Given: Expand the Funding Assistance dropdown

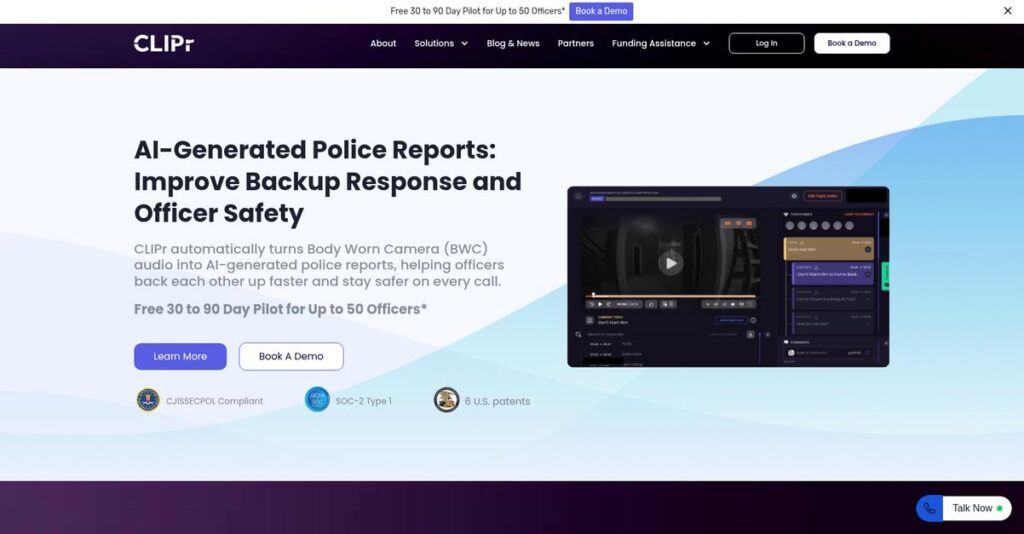Looking at the screenshot, I should coord(660,43).
